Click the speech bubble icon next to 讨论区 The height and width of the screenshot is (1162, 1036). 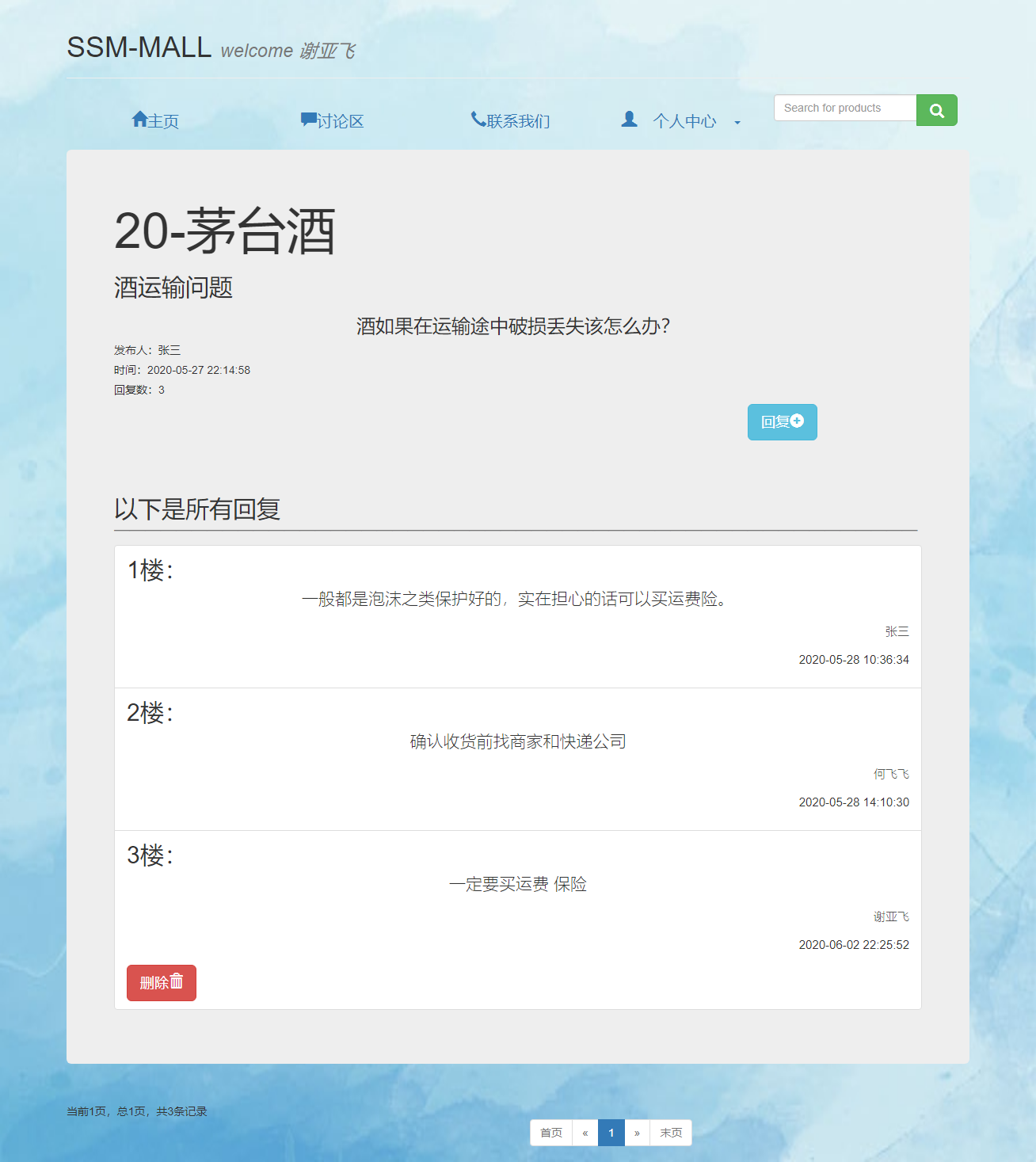(309, 119)
